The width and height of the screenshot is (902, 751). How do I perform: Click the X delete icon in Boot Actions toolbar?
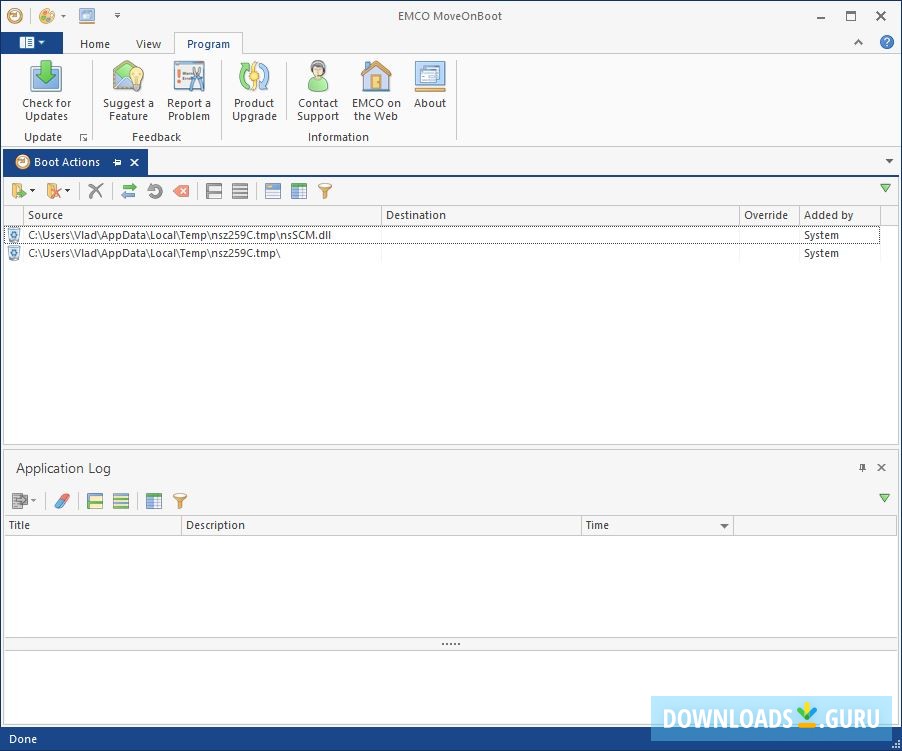click(x=95, y=191)
